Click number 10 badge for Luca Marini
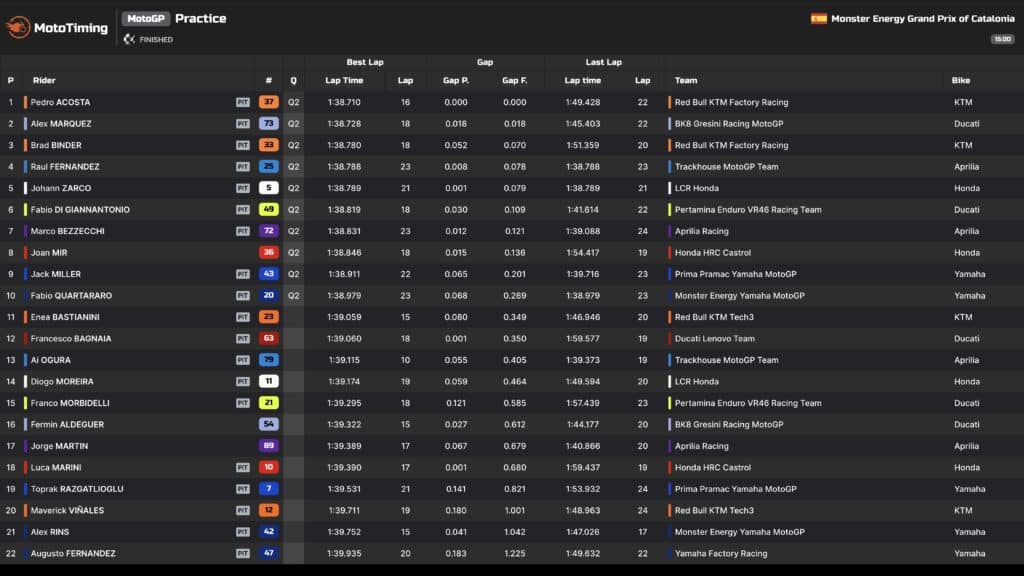 pyautogui.click(x=268, y=468)
